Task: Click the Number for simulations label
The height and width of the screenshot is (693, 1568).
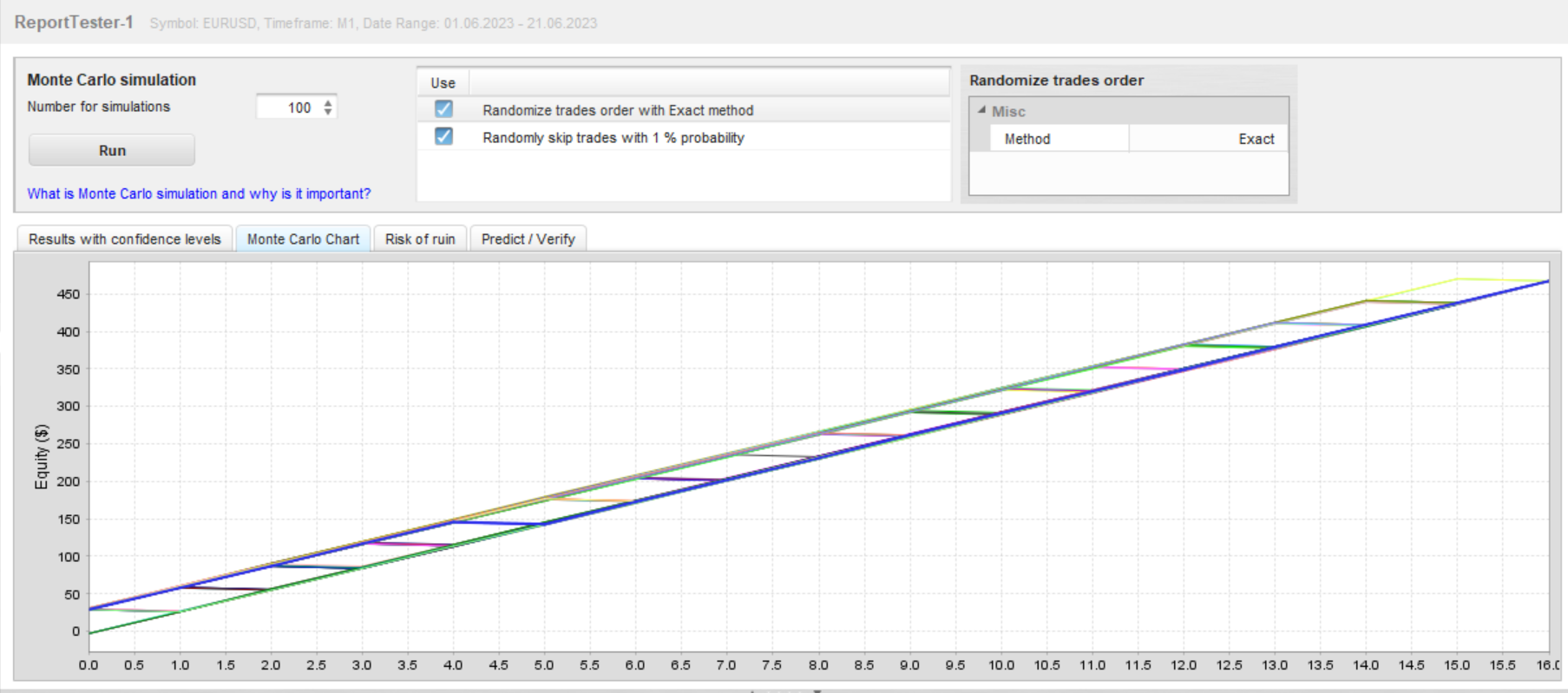Action: coord(98,107)
